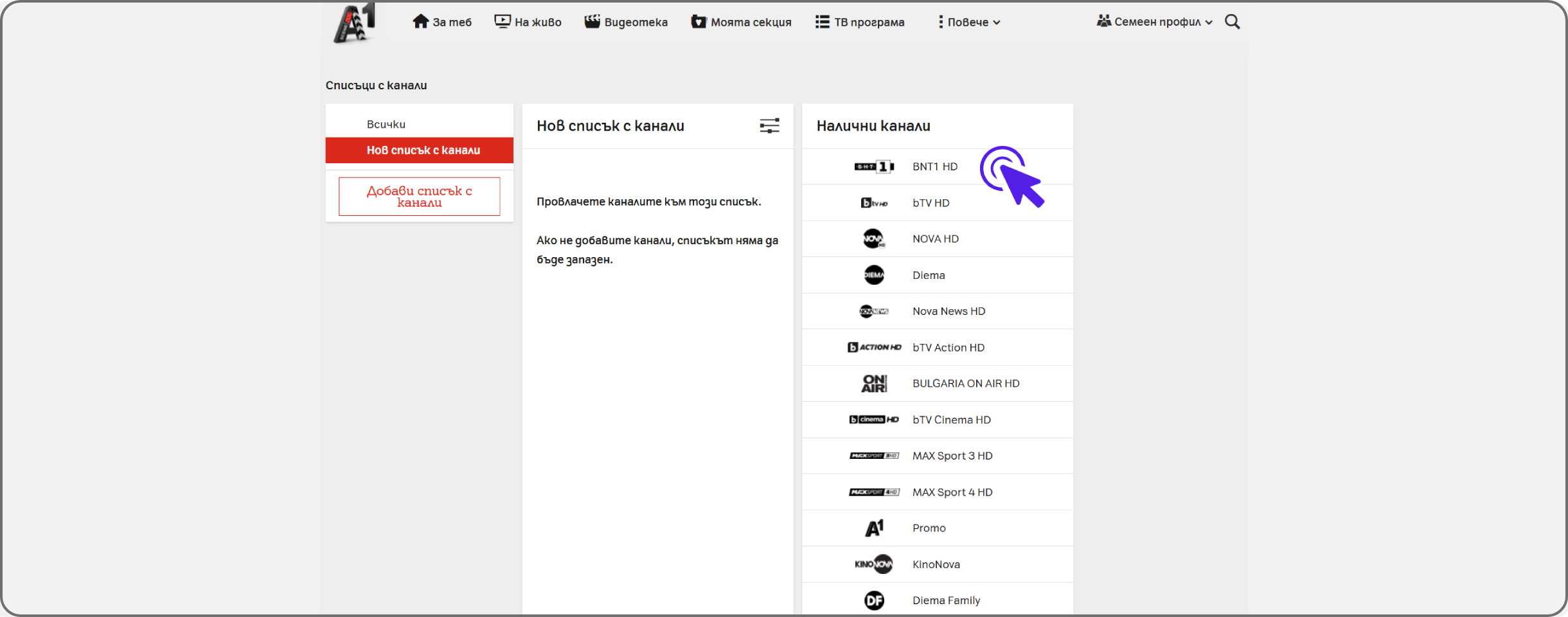Select the bTV HD channel name

click(x=931, y=203)
